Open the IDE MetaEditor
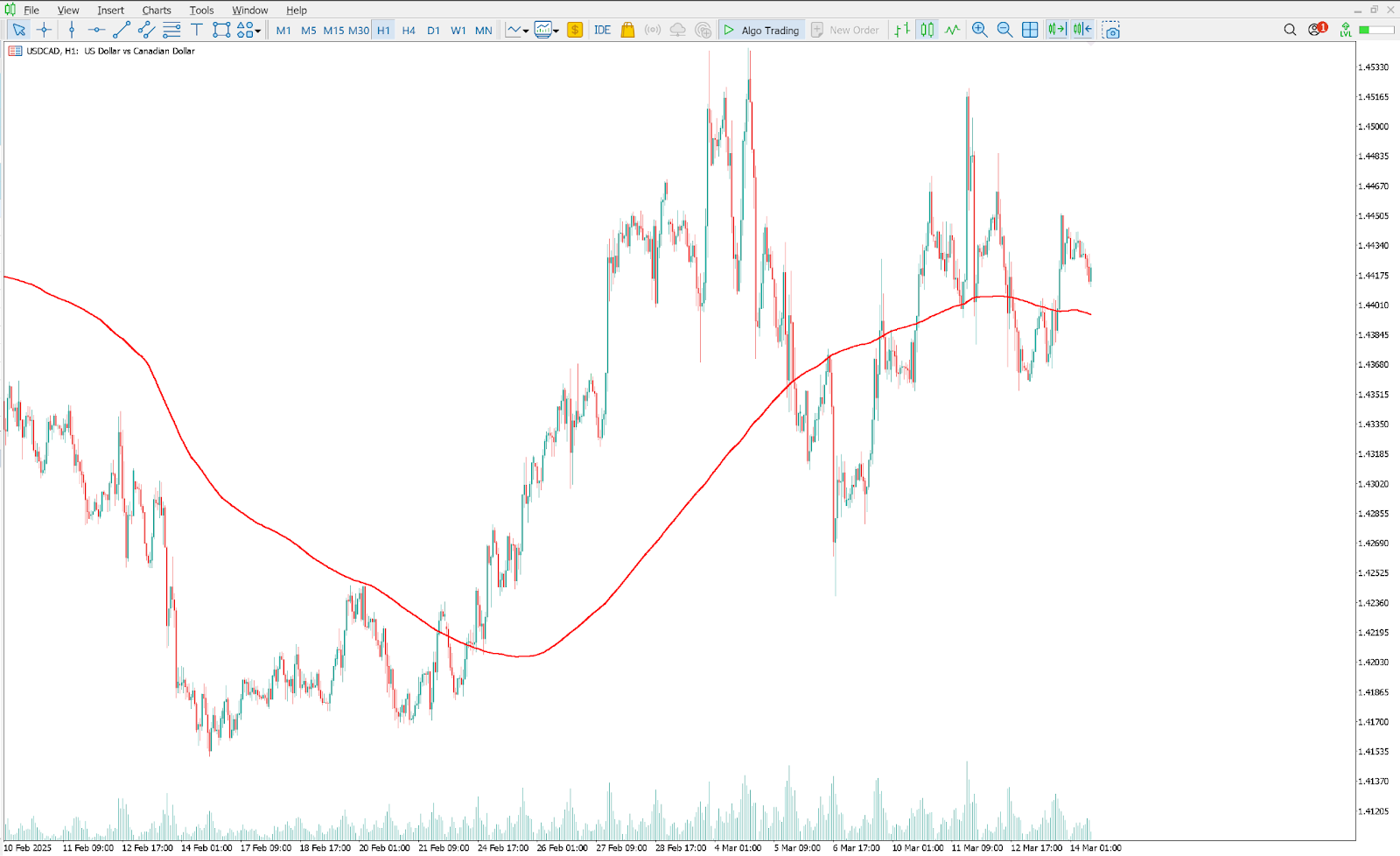This screenshot has height=856, width=1400. [x=602, y=30]
